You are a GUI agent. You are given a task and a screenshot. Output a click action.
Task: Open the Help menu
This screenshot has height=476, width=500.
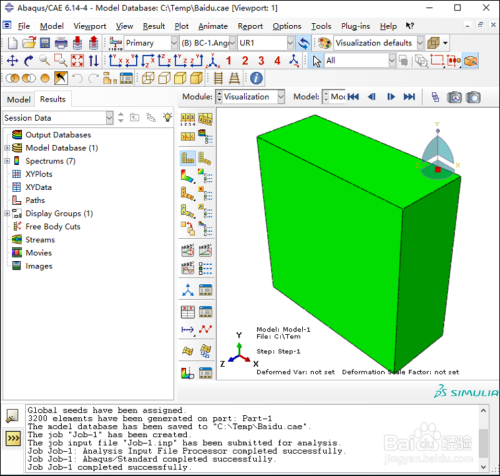click(x=388, y=26)
